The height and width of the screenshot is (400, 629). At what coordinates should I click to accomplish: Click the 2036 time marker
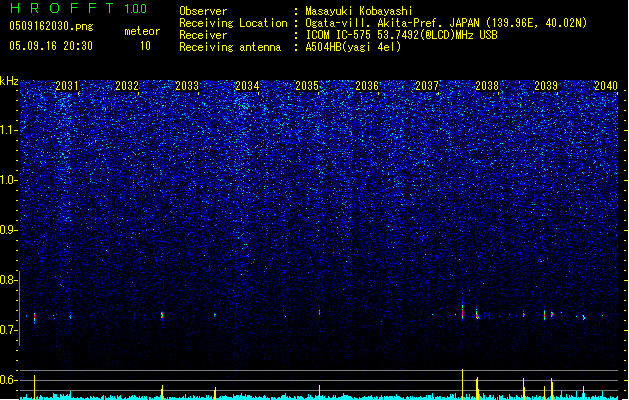[367, 85]
